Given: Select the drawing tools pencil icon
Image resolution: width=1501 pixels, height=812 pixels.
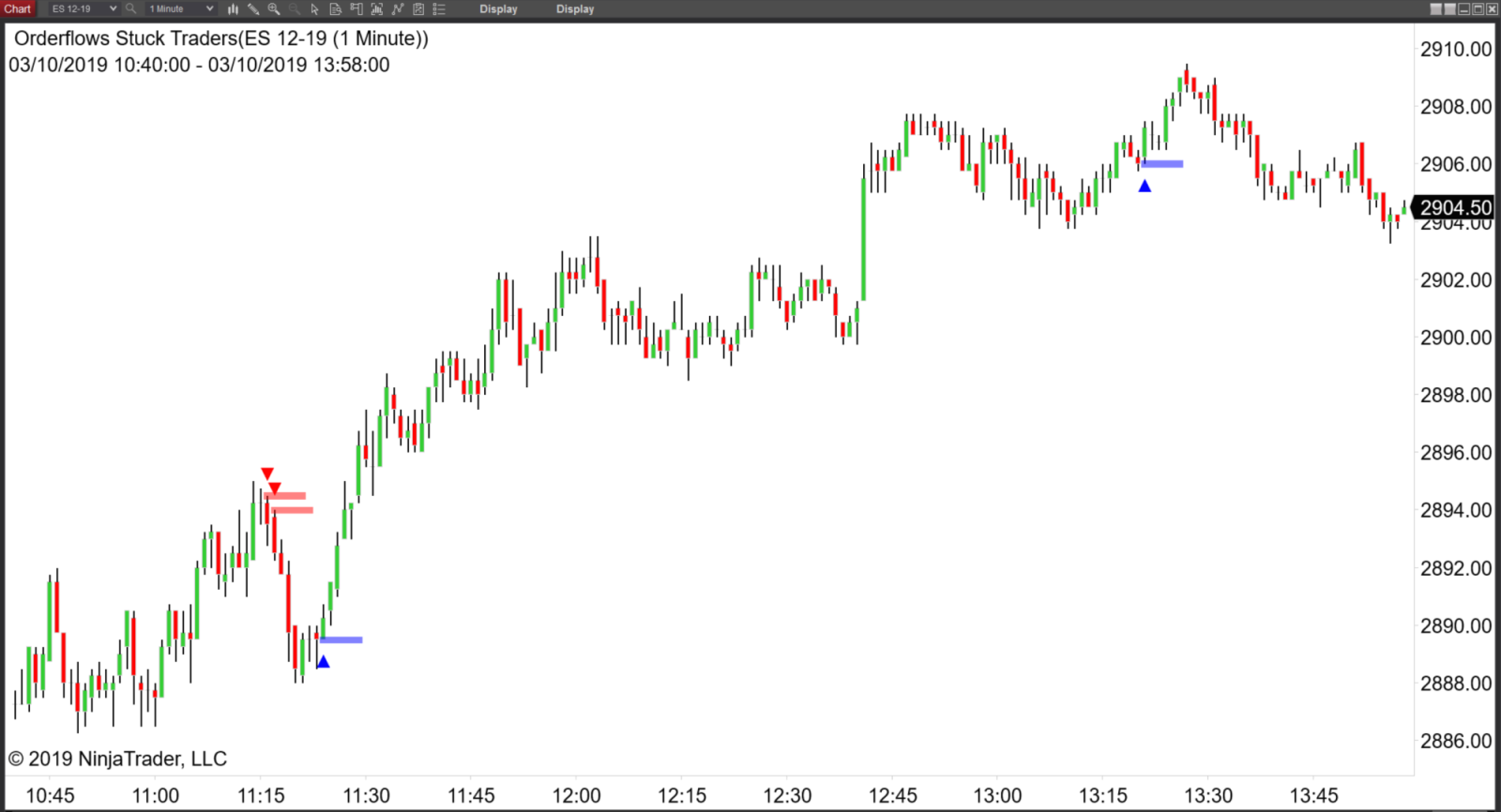Looking at the screenshot, I should tap(253, 9).
